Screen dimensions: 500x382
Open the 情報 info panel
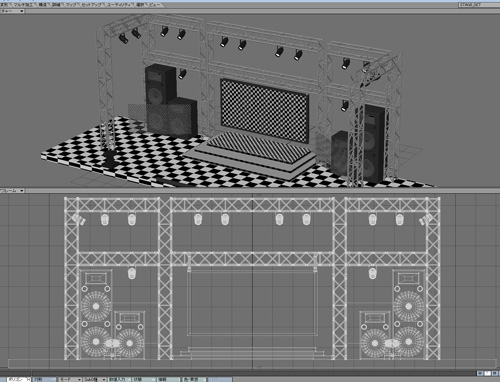pyautogui.click(x=168, y=379)
